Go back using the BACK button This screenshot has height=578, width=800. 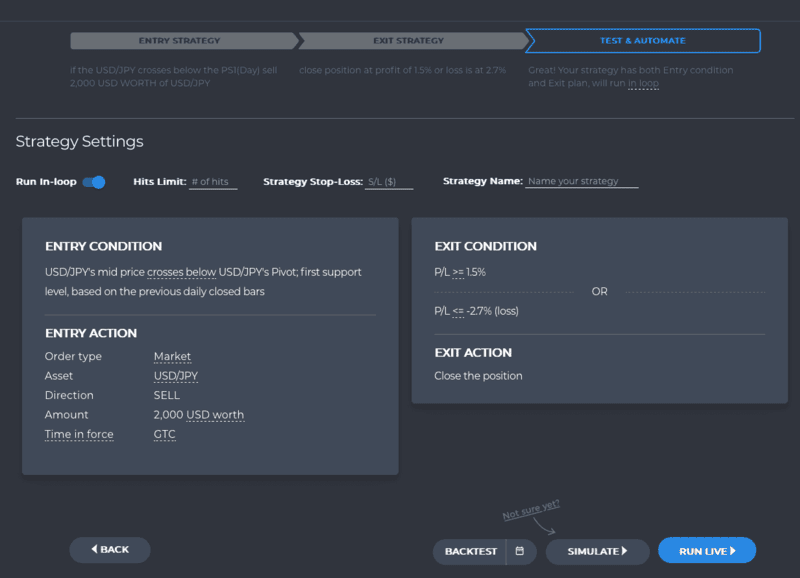[x=109, y=550]
